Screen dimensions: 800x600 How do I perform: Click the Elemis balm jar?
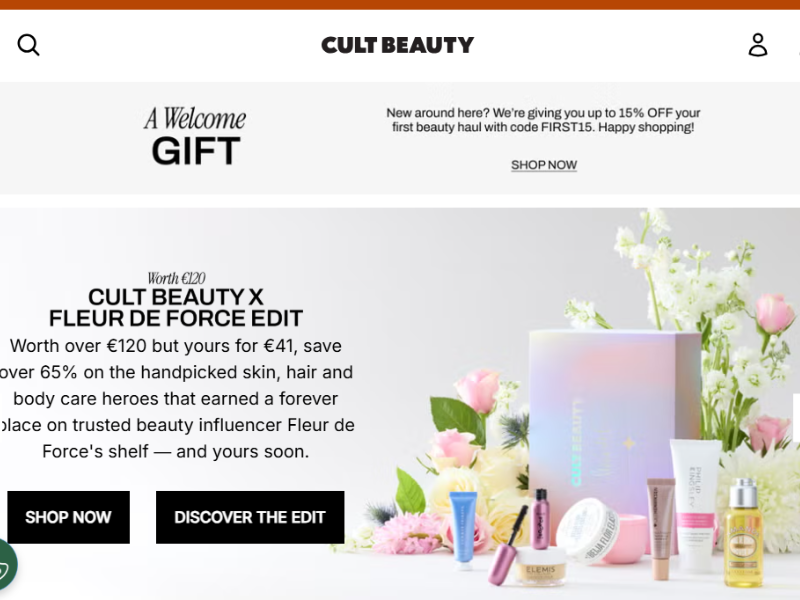(x=539, y=566)
